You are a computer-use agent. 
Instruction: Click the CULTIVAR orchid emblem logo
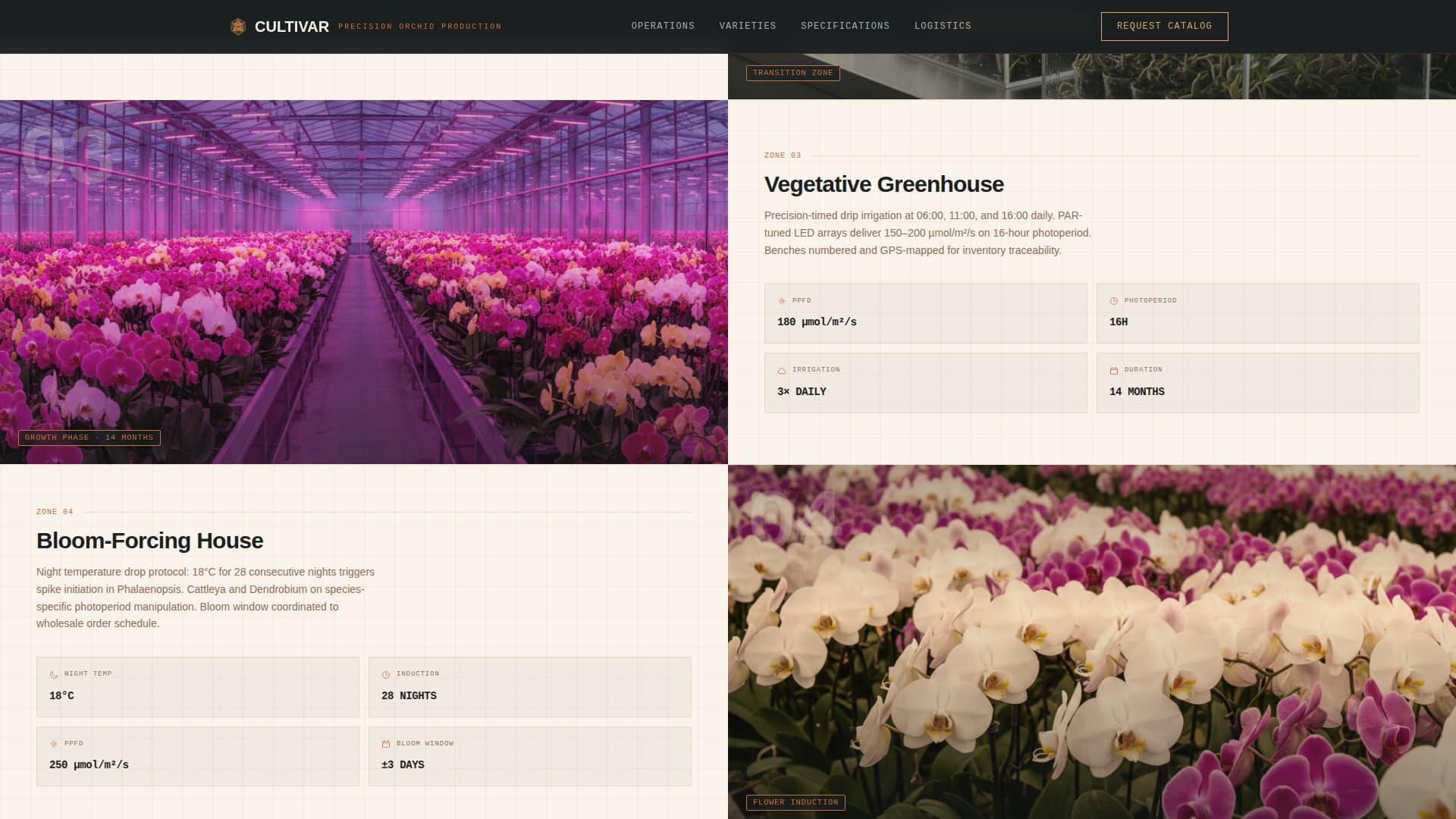click(x=238, y=25)
